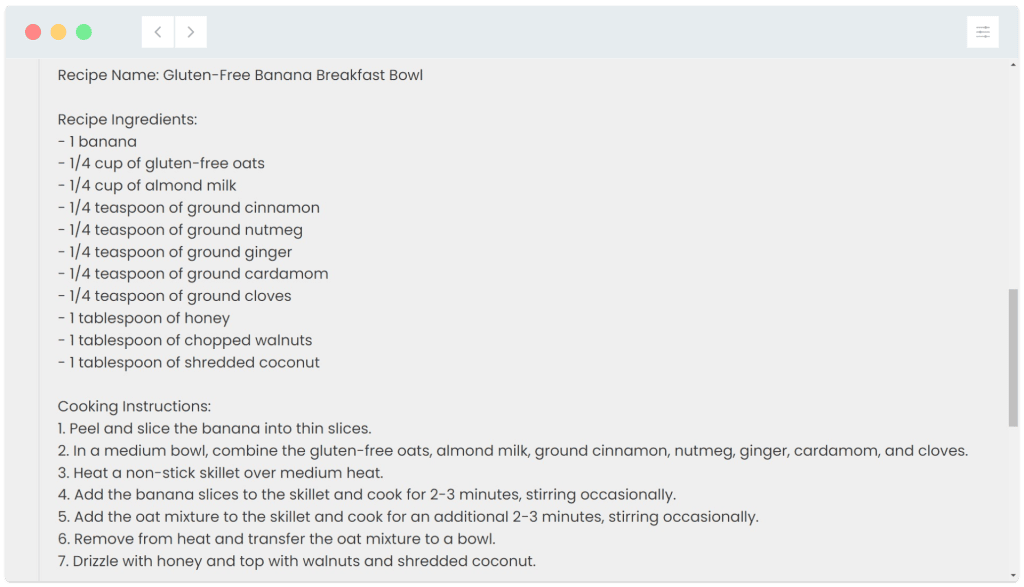
Task: Select the gluten-free oats ingredient line
Action: coord(161,163)
